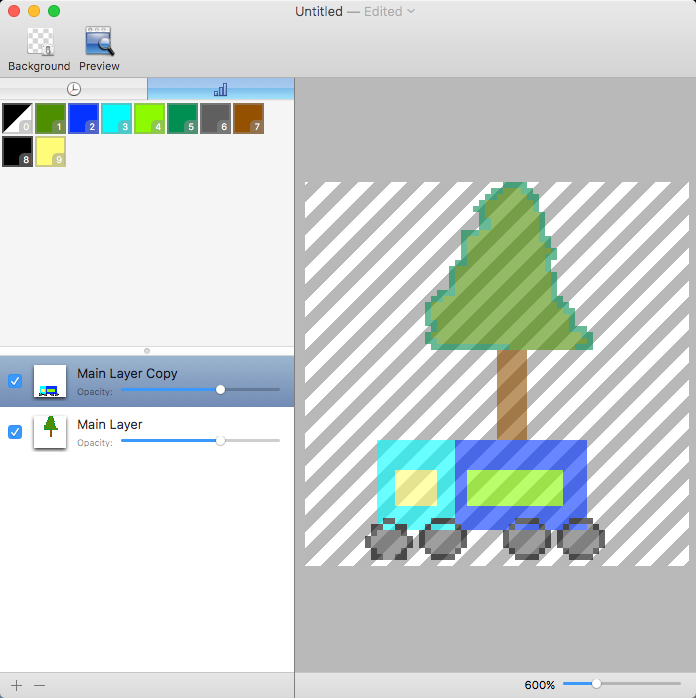This screenshot has height=698, width=696.
Task: Open the Preview tool
Action: click(x=99, y=42)
